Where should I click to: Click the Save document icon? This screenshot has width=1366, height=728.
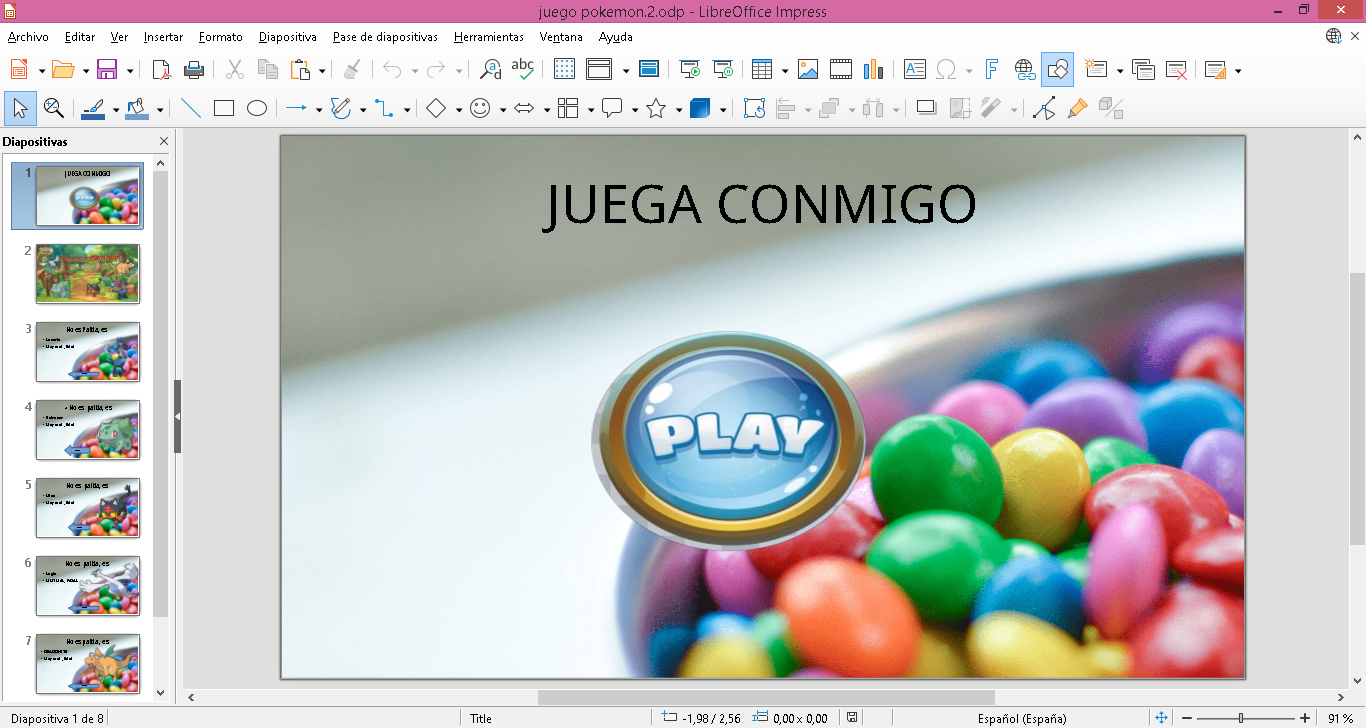[x=106, y=70]
